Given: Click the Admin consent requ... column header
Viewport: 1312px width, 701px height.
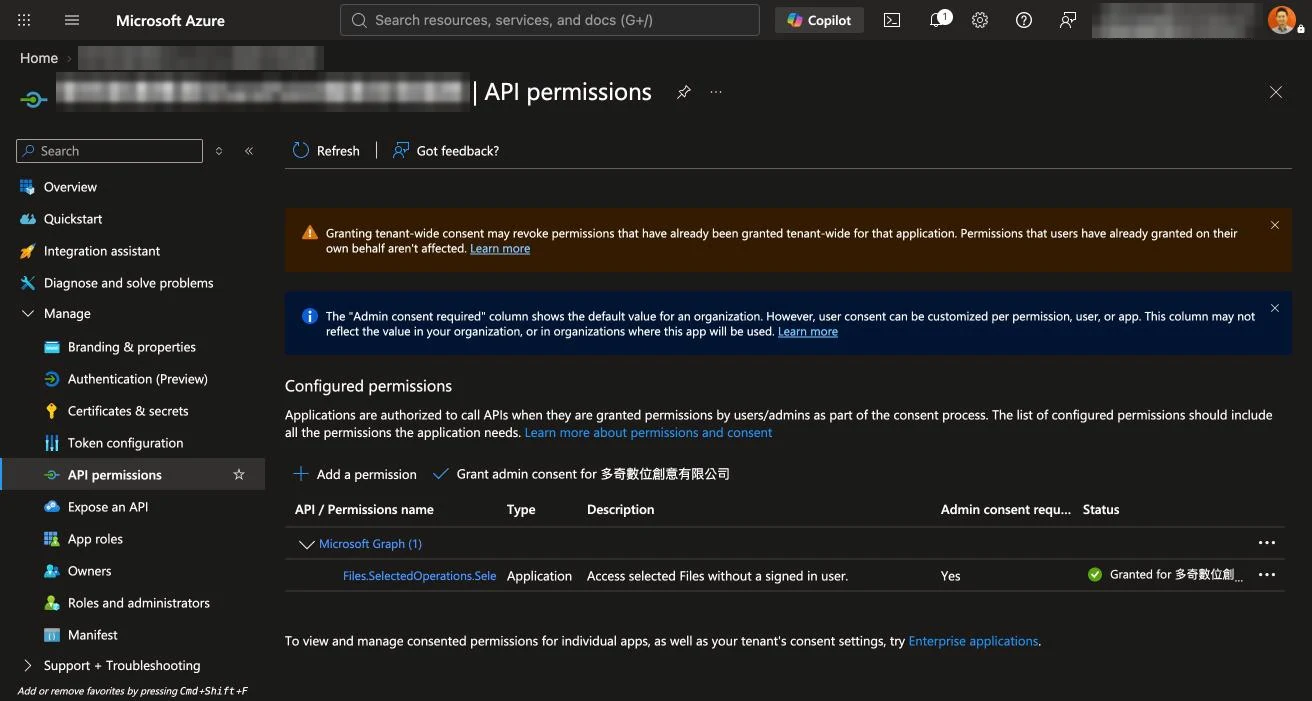Looking at the screenshot, I should 1005,509.
